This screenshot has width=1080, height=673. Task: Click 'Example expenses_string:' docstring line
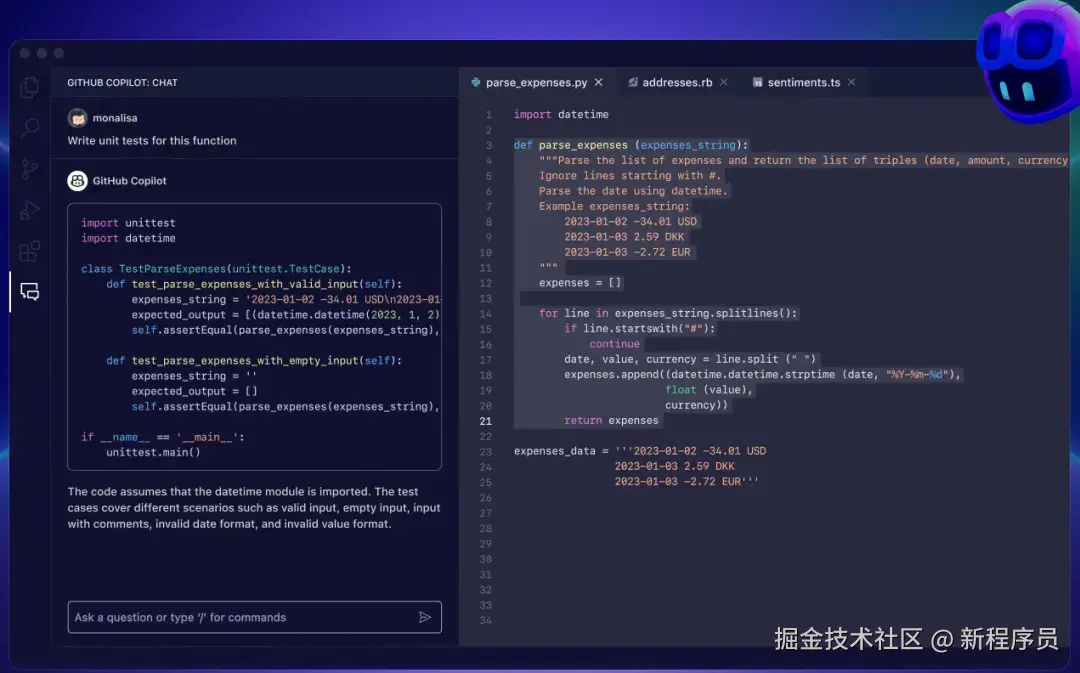tap(614, 206)
